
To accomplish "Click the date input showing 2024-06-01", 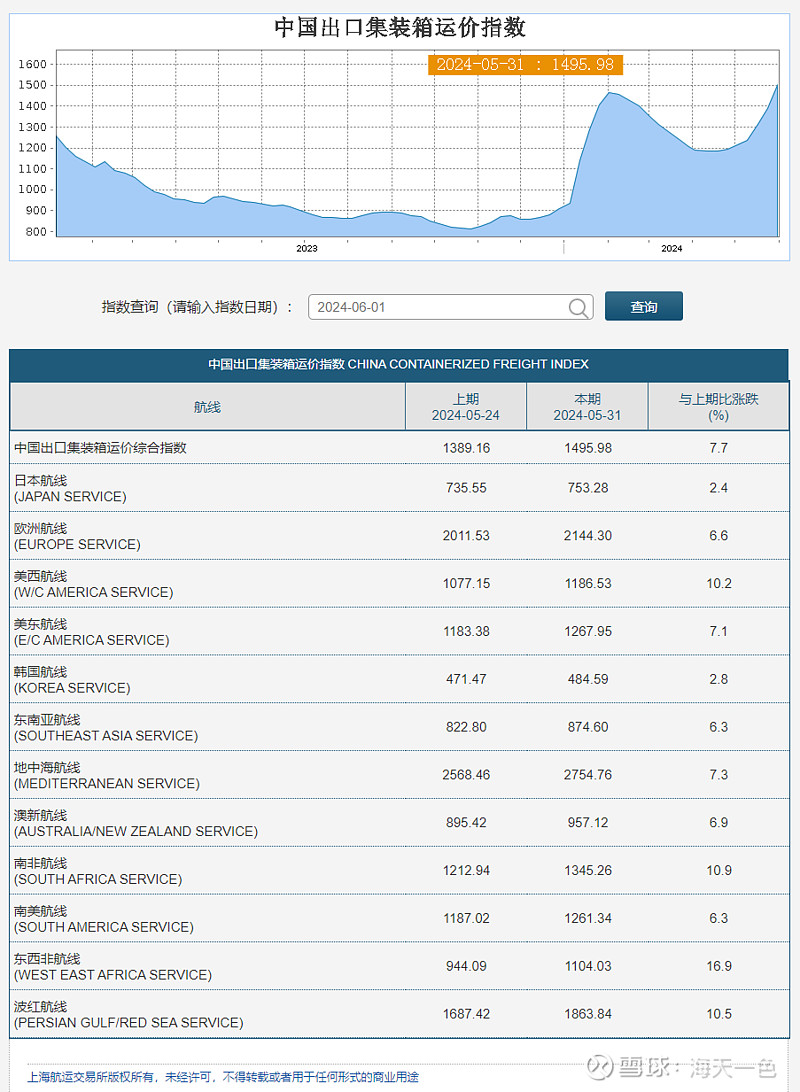I will [430, 307].
